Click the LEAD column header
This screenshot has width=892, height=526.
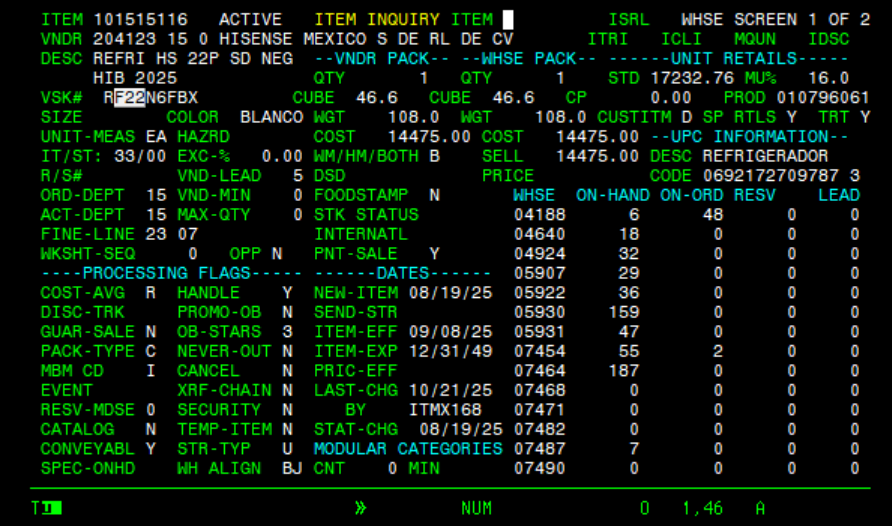click(839, 196)
